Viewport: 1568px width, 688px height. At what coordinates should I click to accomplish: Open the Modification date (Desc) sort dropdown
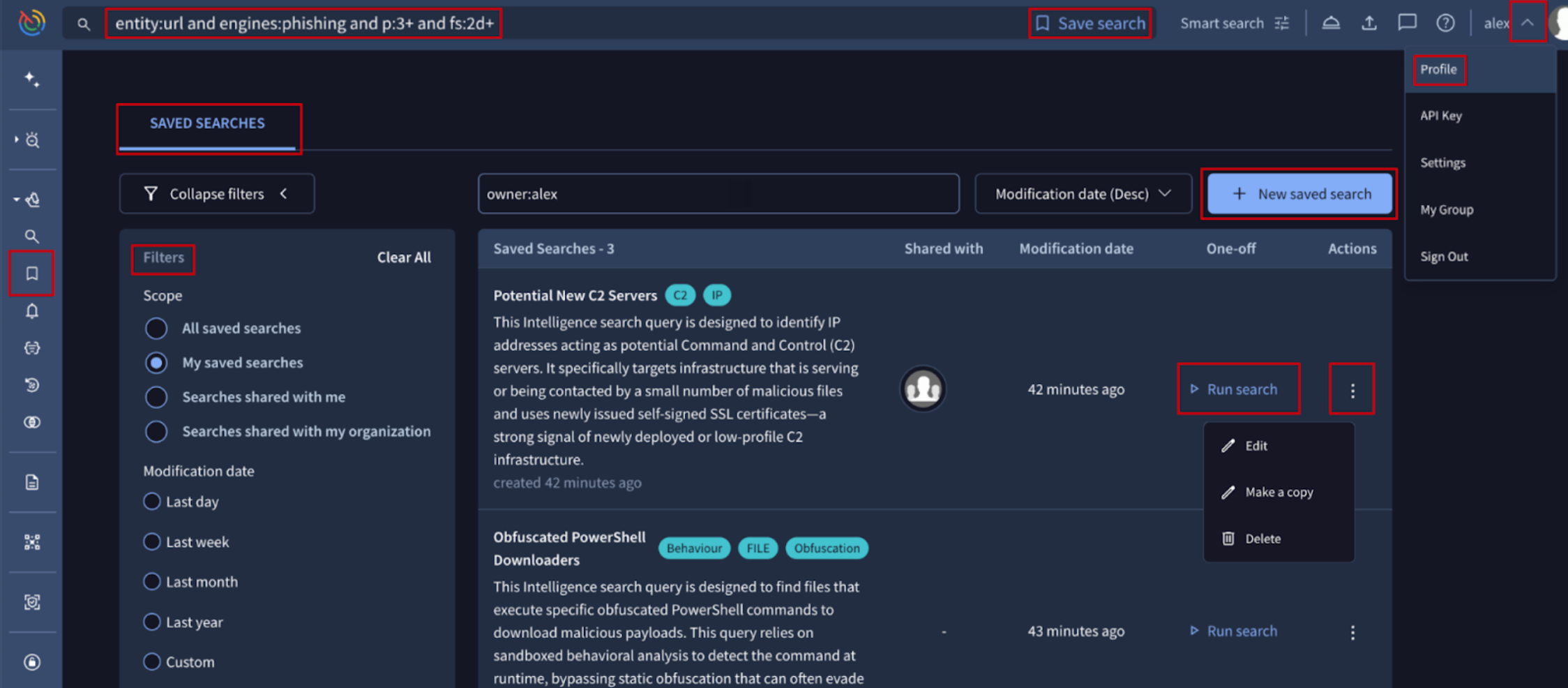click(1083, 194)
